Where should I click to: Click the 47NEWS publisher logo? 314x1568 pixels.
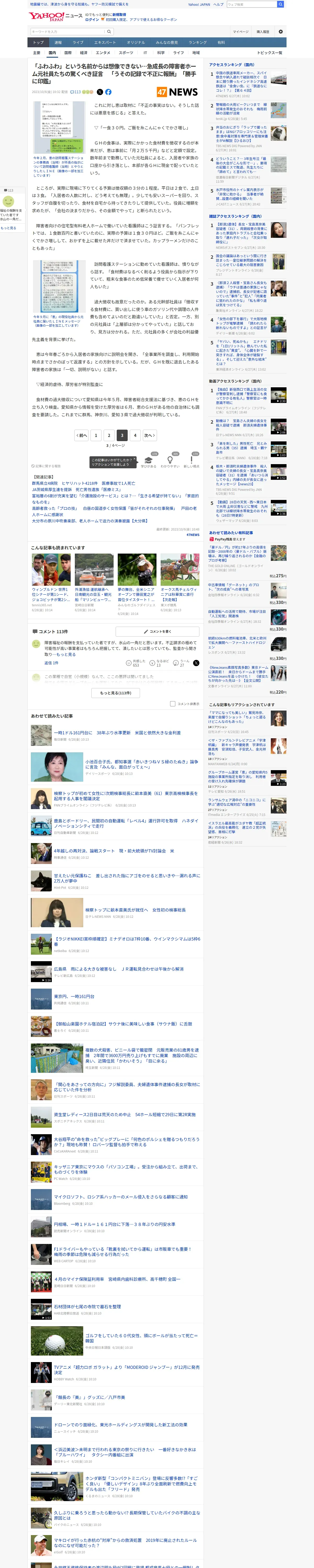[x=177, y=92]
